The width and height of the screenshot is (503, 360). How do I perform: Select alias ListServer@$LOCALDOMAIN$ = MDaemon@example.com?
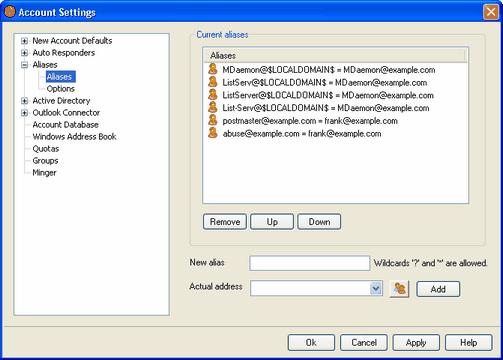(328, 95)
